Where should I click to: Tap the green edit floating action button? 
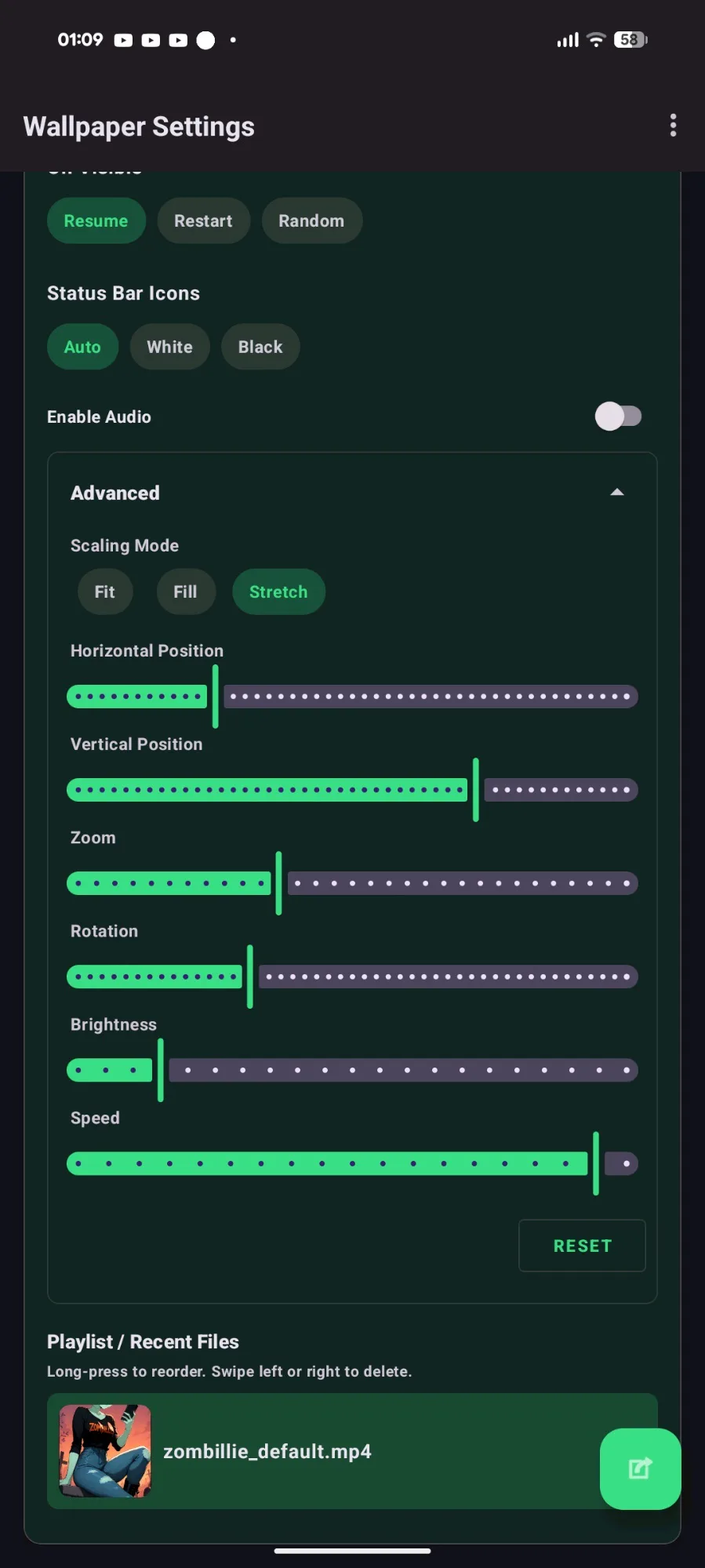(640, 1468)
